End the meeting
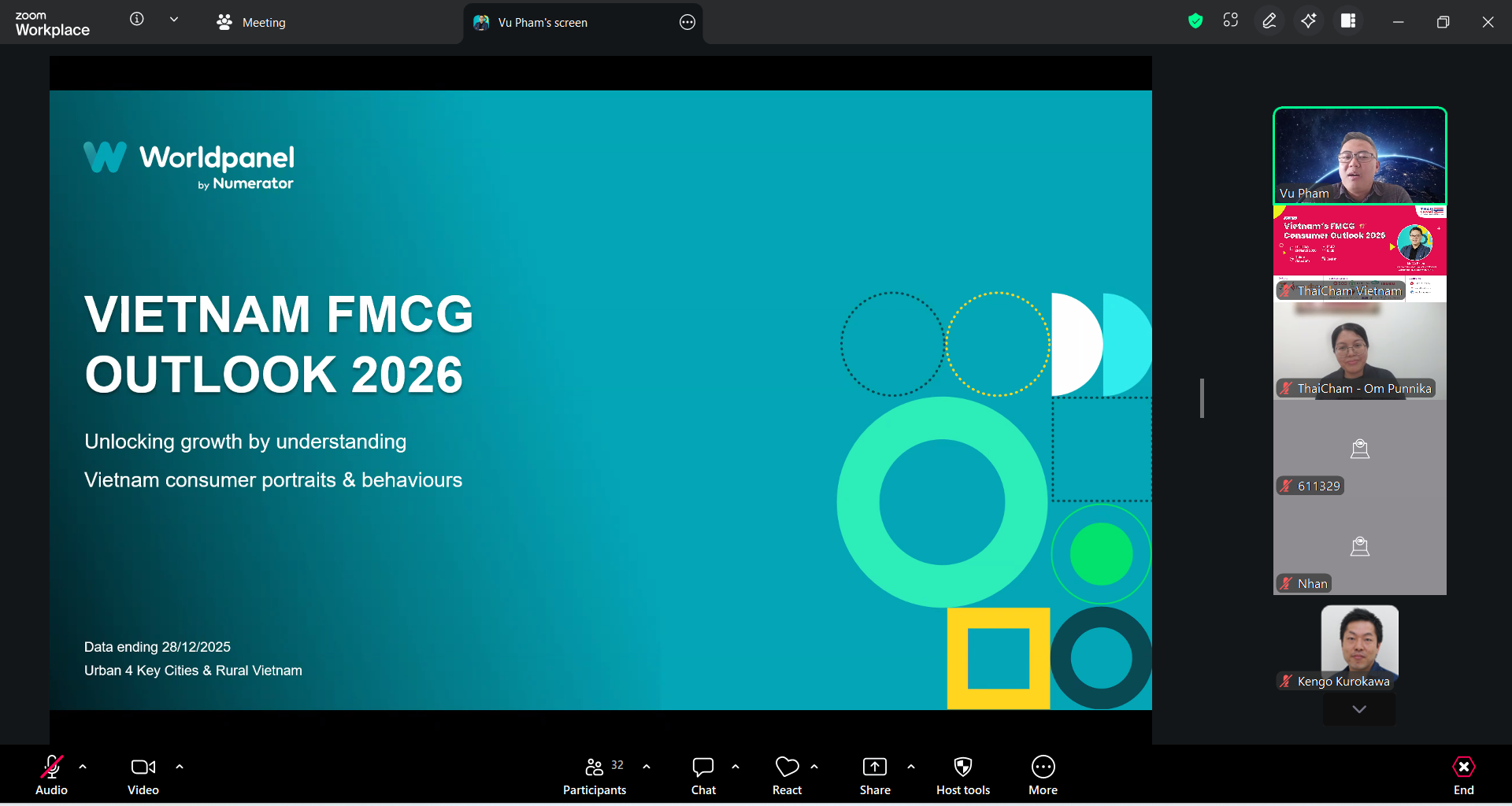Screen dimensions: 1512x806 click(x=1463, y=775)
